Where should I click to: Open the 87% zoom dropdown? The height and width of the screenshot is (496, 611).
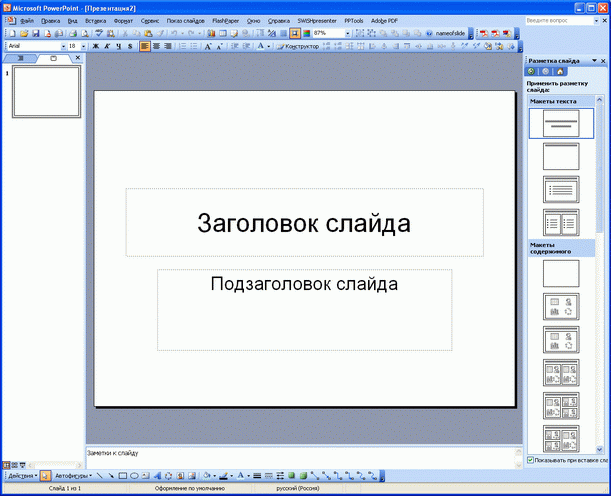(x=348, y=34)
